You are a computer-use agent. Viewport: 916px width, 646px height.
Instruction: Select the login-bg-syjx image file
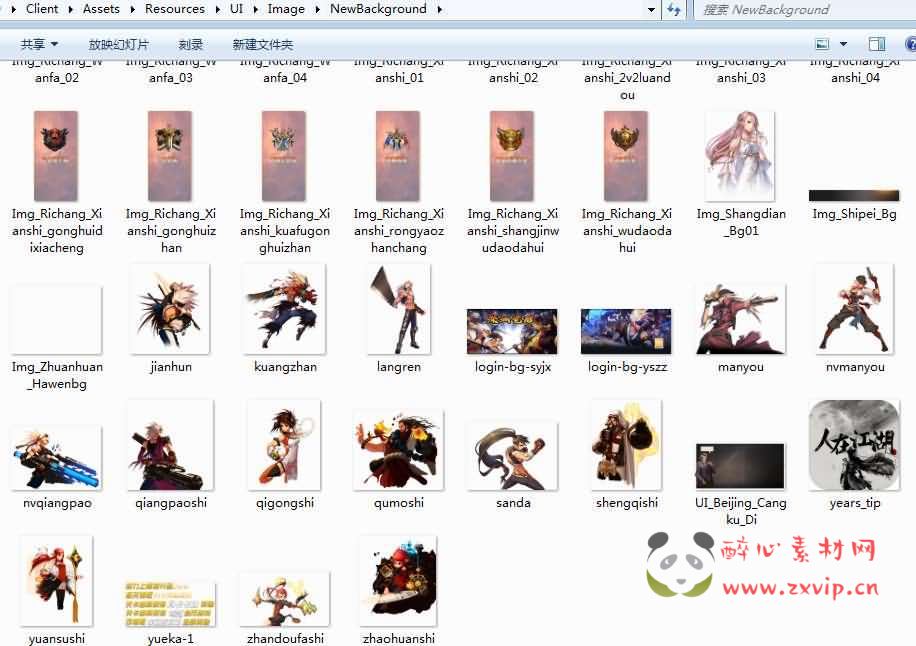point(513,332)
